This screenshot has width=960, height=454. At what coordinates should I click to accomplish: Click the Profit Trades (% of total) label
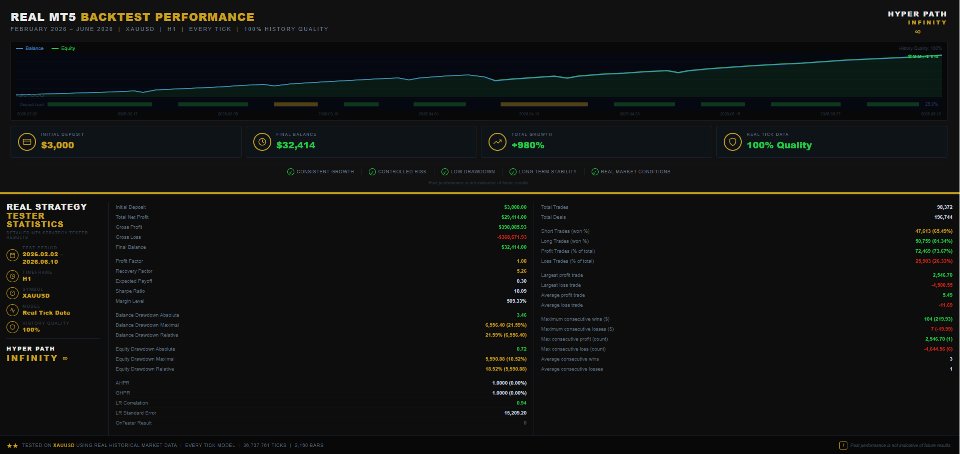pos(568,251)
